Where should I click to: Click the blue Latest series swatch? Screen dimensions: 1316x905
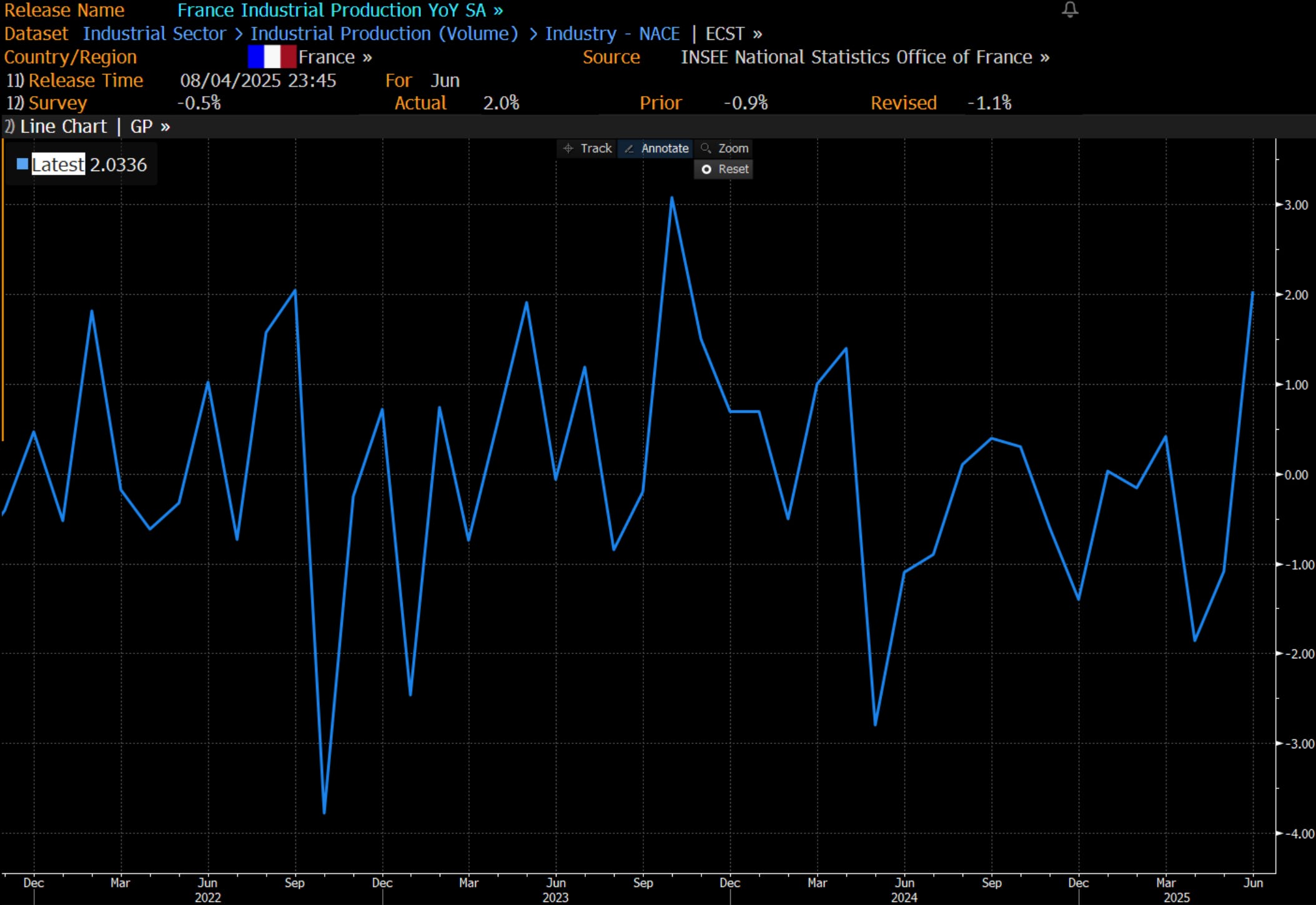coord(22,164)
